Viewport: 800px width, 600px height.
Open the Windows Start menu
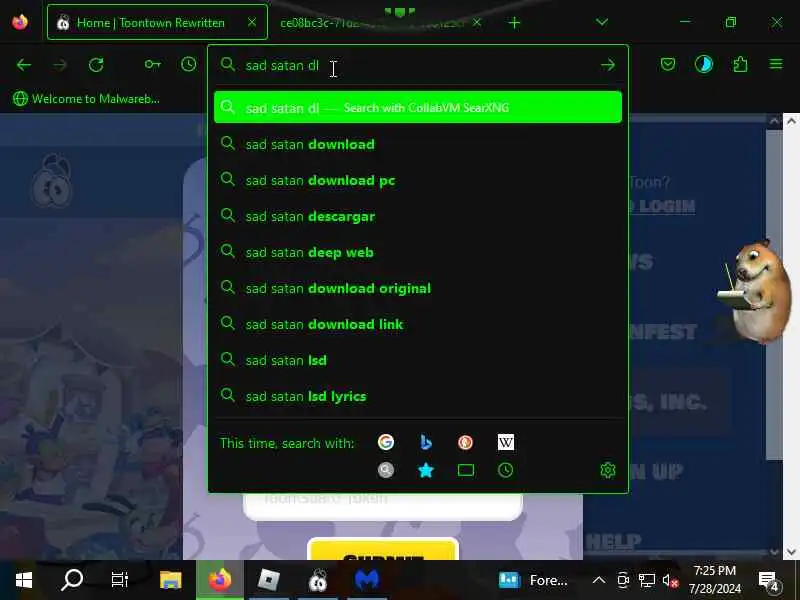23,580
